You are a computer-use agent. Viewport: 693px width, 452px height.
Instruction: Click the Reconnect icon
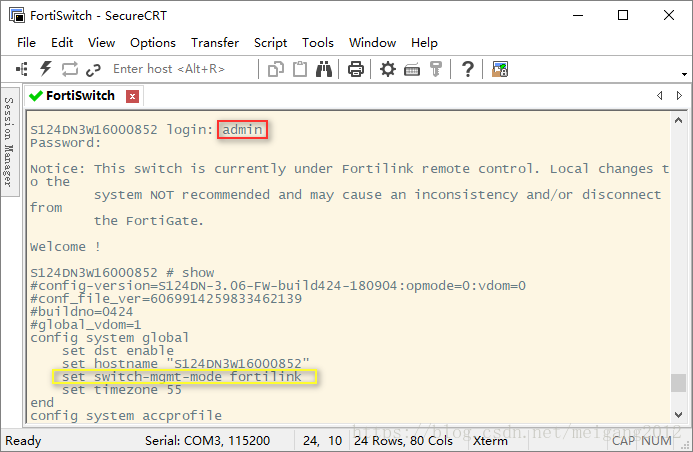tap(70, 69)
